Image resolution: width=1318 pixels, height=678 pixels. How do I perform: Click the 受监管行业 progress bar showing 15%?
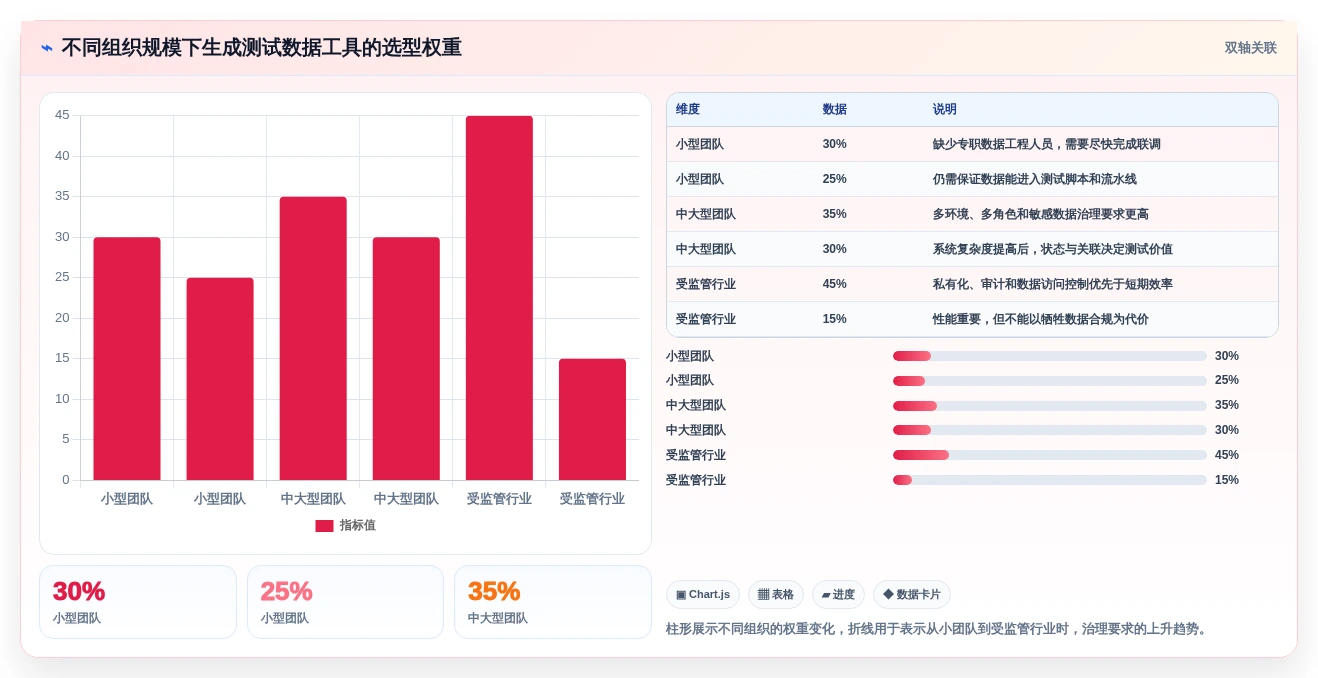(1050, 480)
